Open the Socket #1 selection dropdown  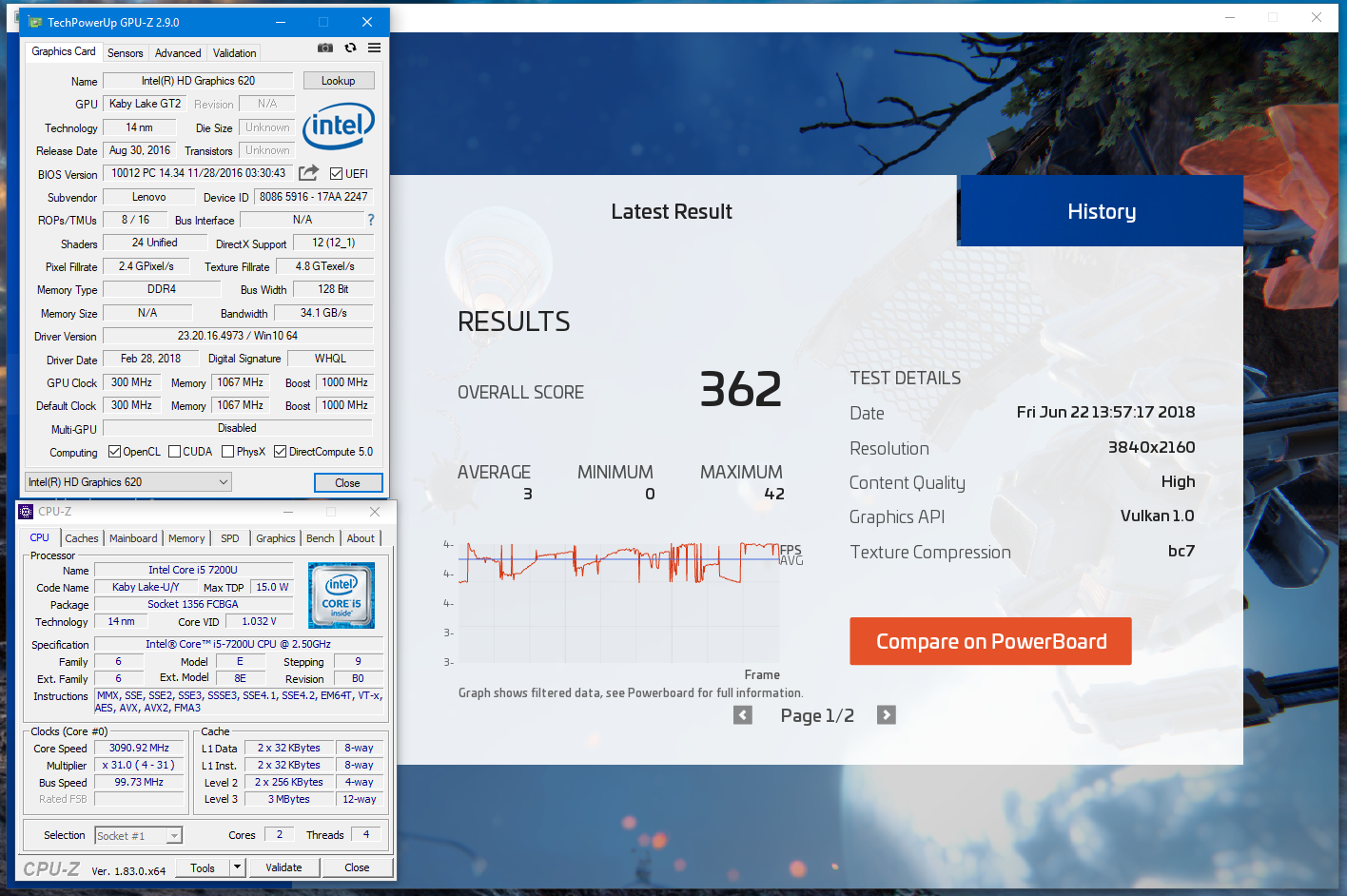point(138,836)
